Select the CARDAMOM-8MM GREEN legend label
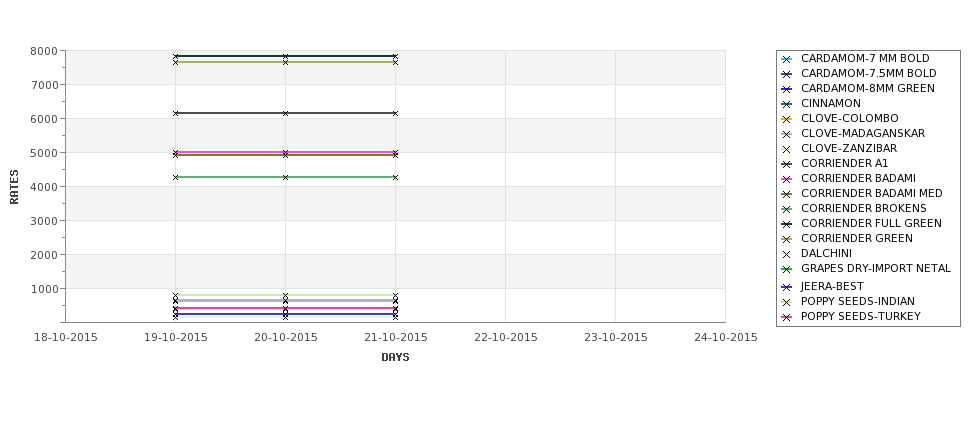Image resolution: width=975 pixels, height=429 pixels. point(867,88)
